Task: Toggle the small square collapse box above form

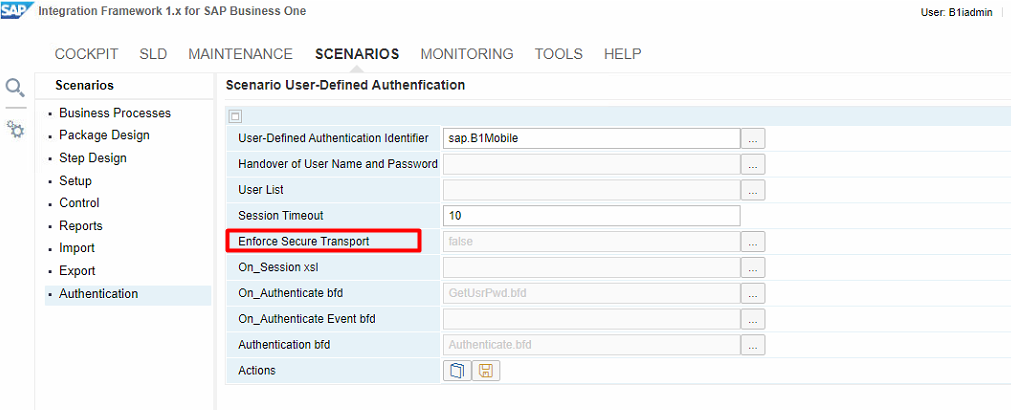Action: pyautogui.click(x=235, y=117)
